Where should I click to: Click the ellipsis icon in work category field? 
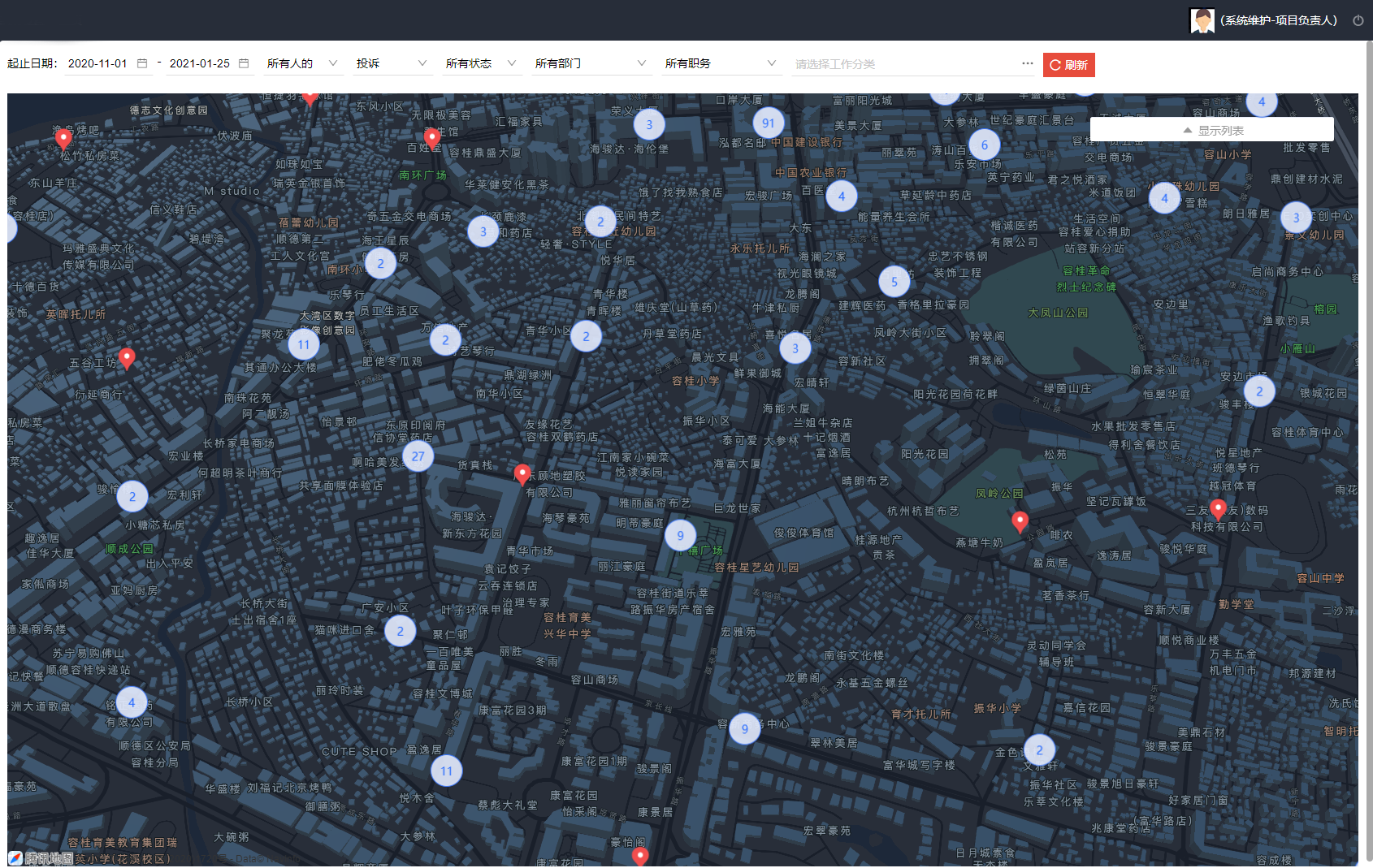[1028, 63]
